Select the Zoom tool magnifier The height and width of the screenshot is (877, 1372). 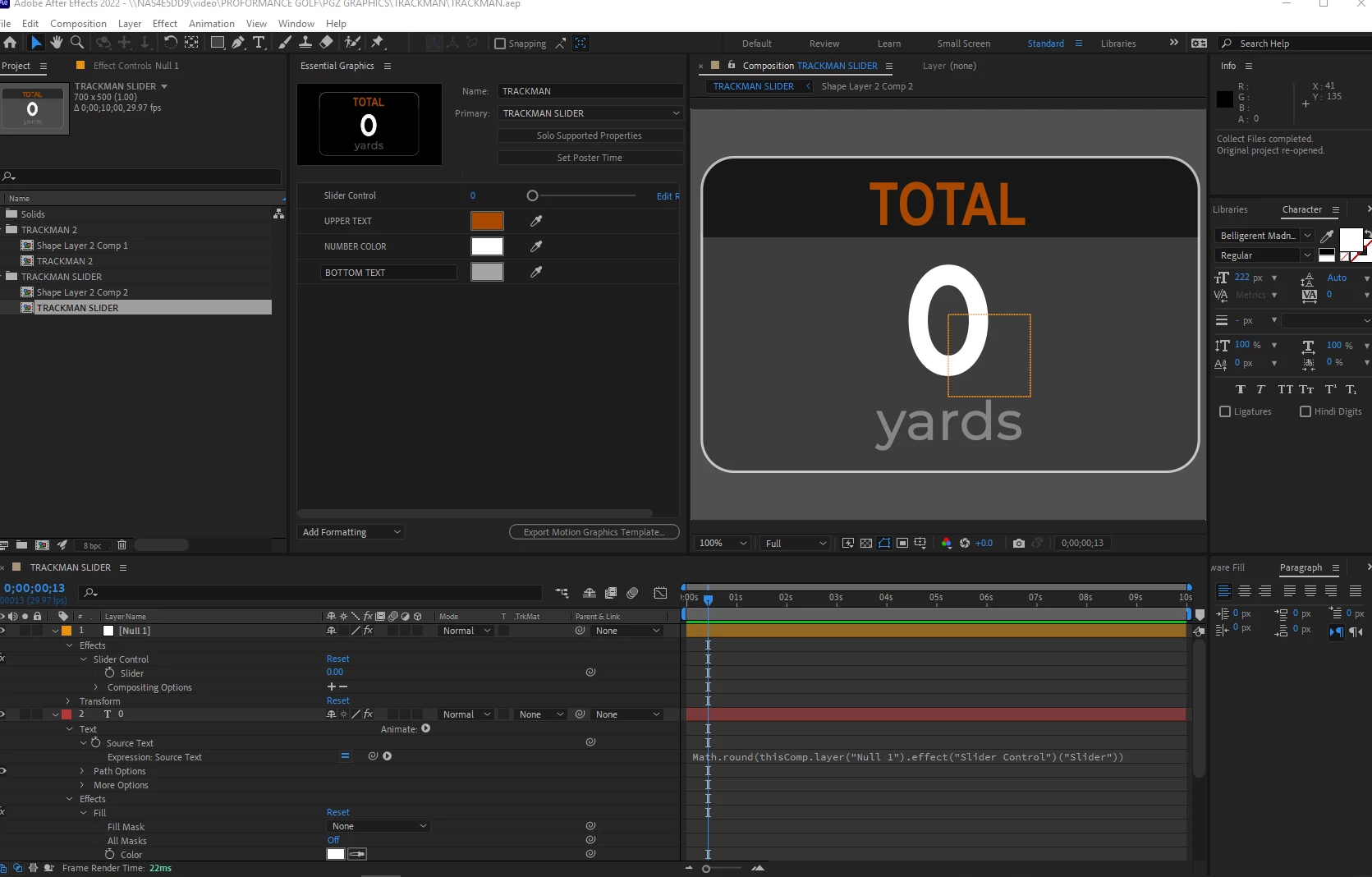tap(77, 43)
